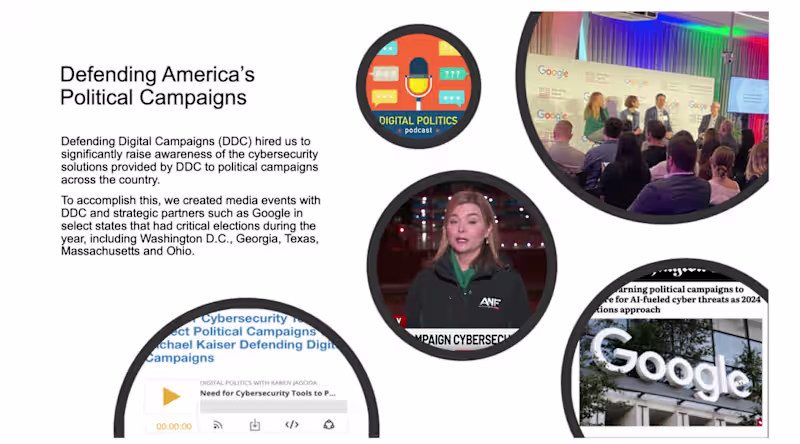Screen dimensions: 800x444
Task: Click the embed code icon in podcast player
Action: (292, 424)
